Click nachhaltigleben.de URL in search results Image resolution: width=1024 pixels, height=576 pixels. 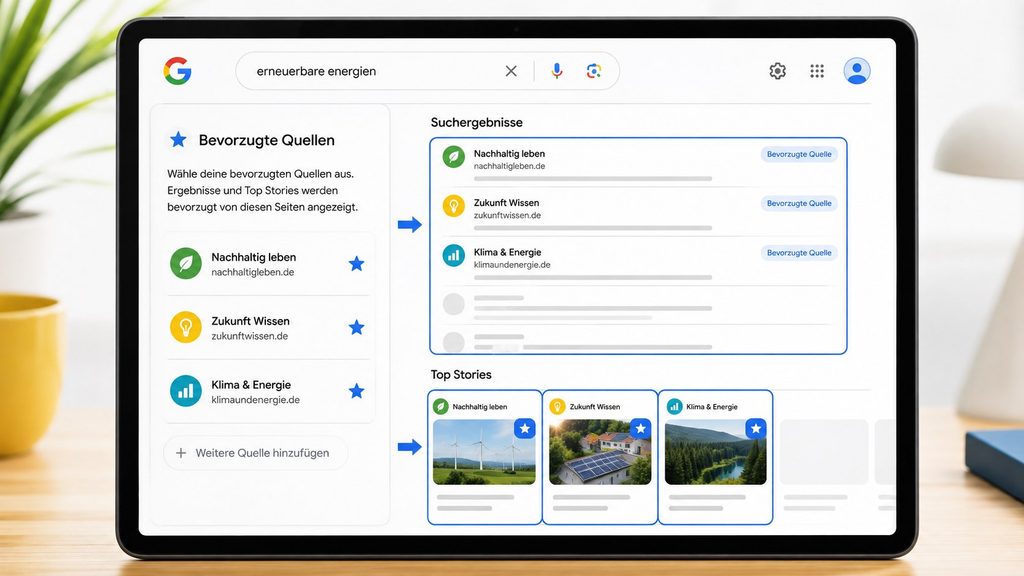click(x=509, y=166)
